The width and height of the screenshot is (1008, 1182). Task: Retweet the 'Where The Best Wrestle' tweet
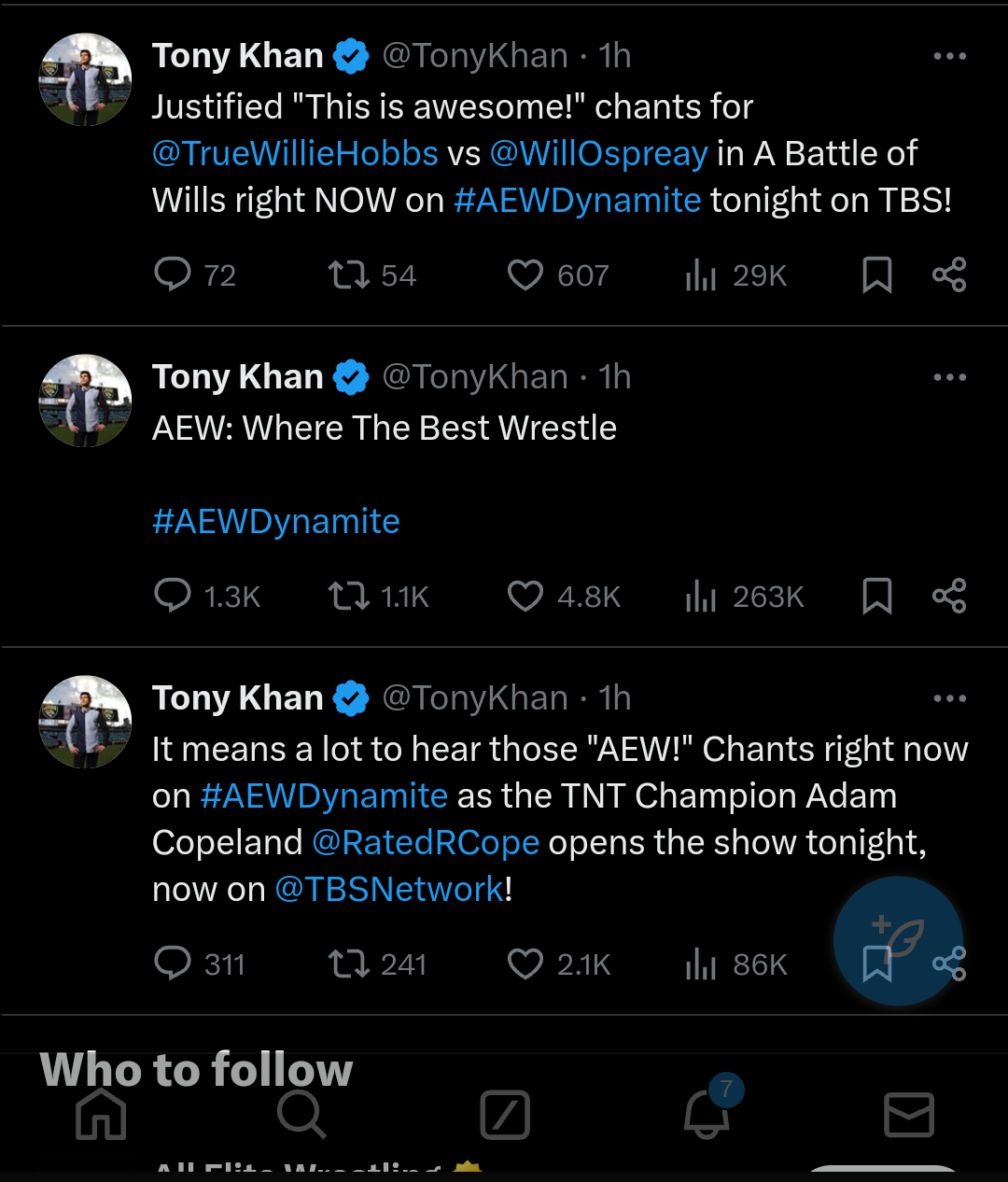click(x=349, y=597)
